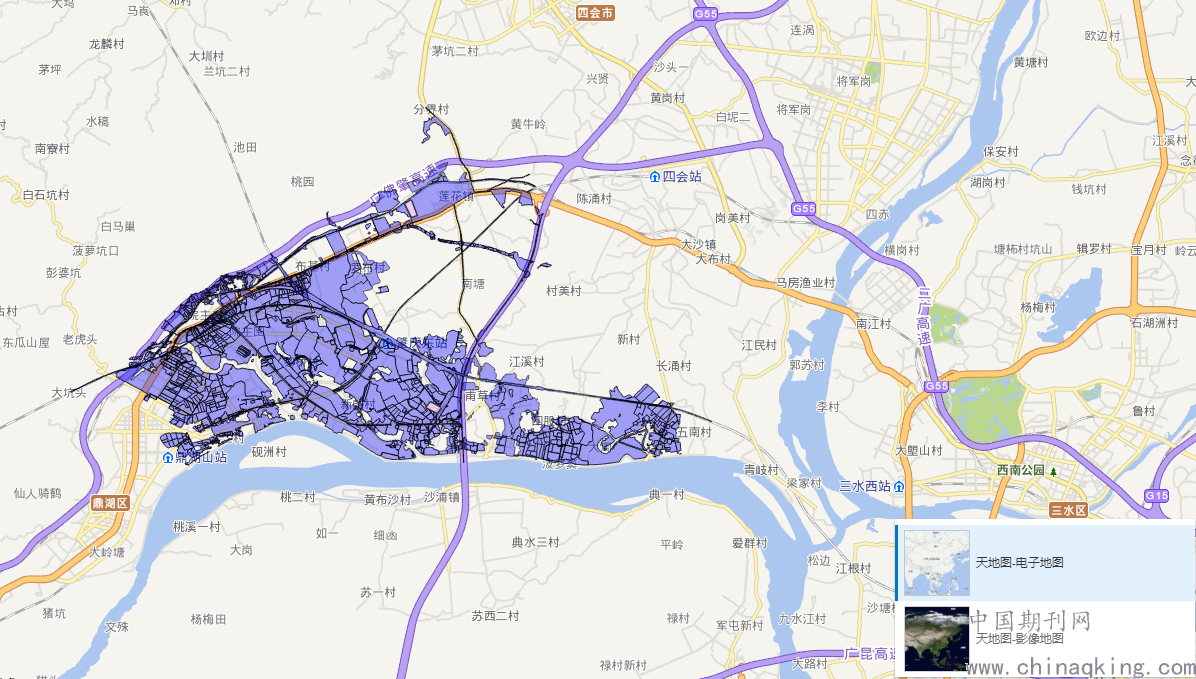The height and width of the screenshot is (679, 1196).
Task: Click the G55 shield near 四会市
Action: [x=706, y=14]
